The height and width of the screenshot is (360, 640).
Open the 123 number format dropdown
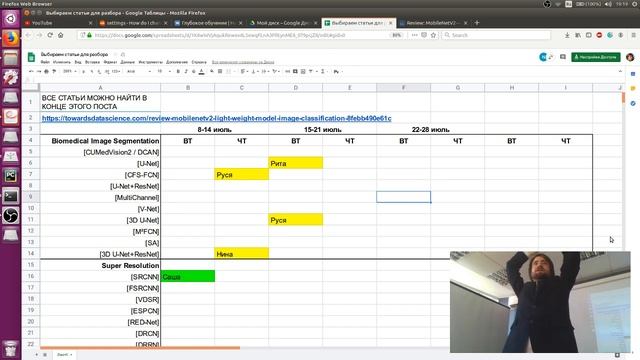pos(116,71)
